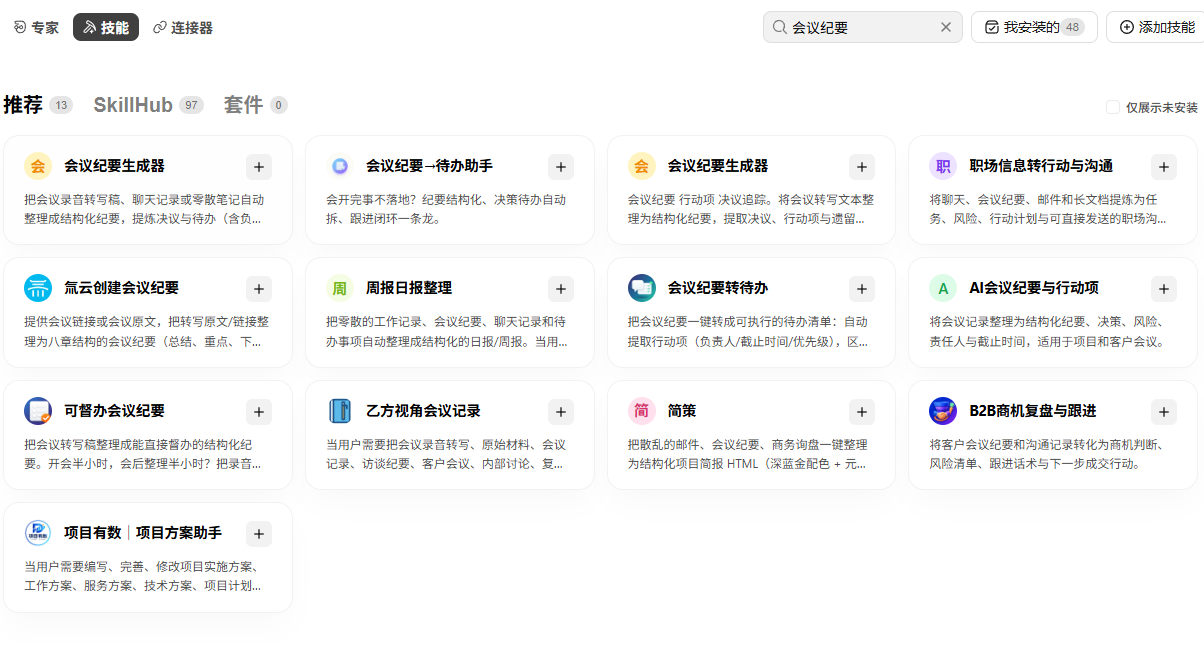
Task: Click description starting 提供会议链接或会议原文
Action: pyautogui.click(x=146, y=332)
